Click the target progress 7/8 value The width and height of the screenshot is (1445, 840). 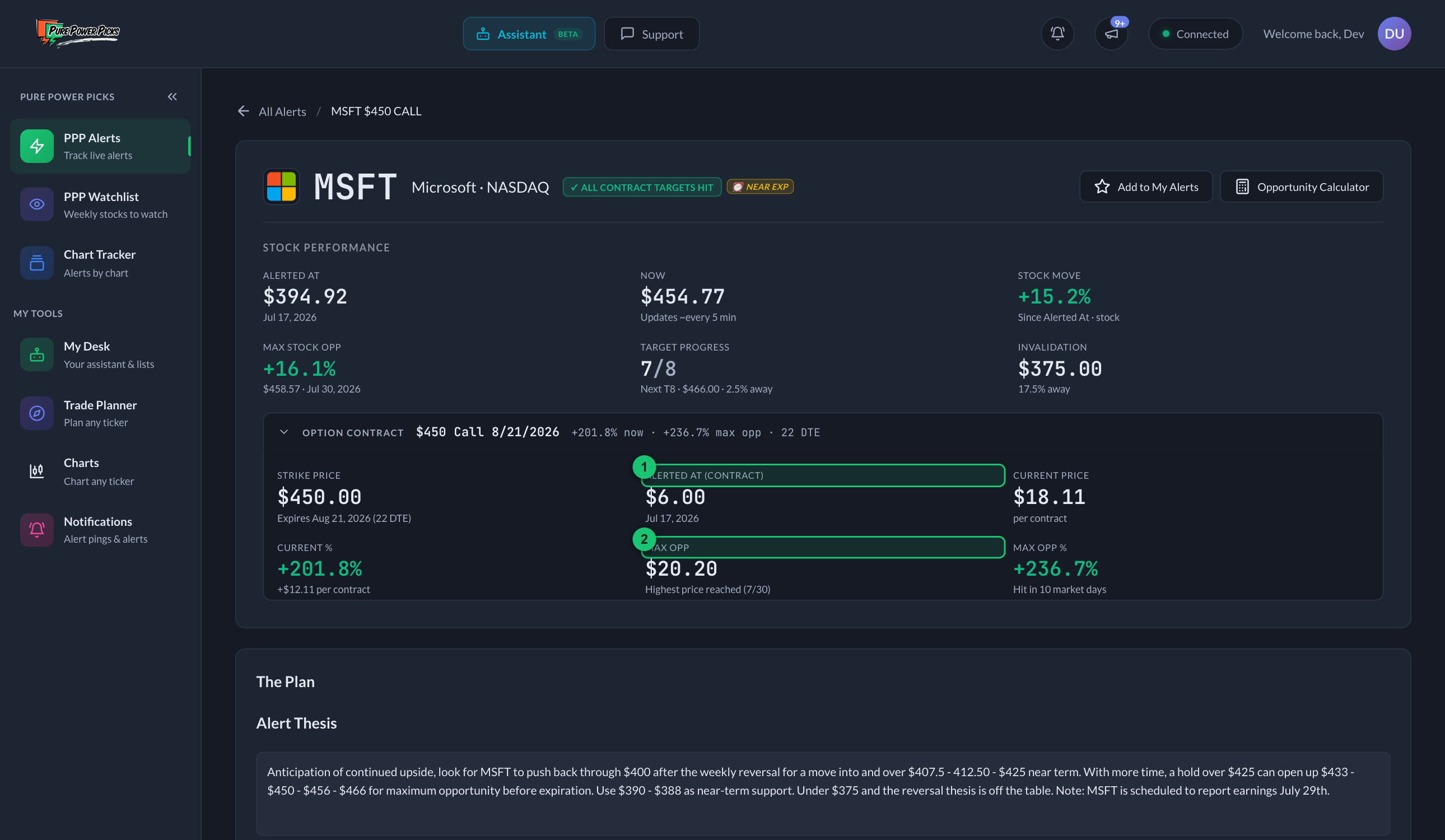pyautogui.click(x=658, y=368)
